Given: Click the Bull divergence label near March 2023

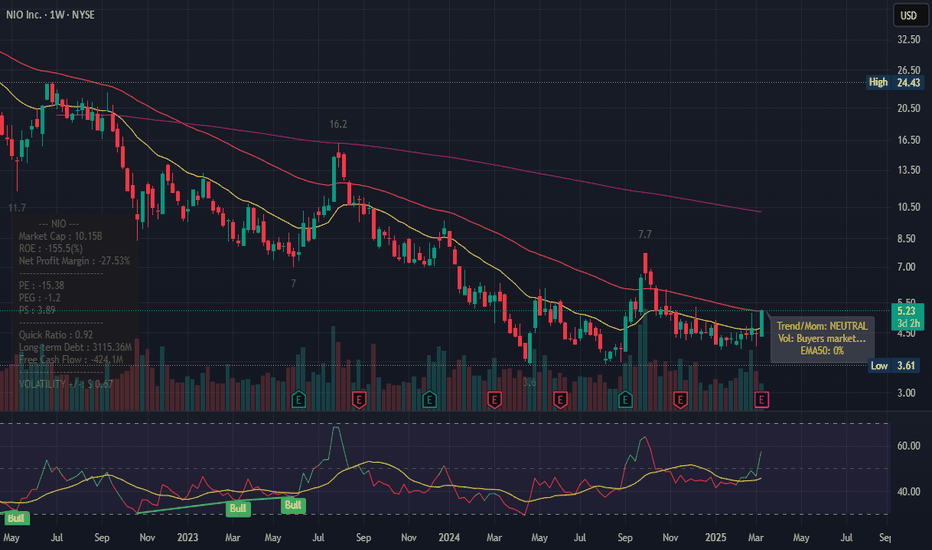Looking at the screenshot, I should pyautogui.click(x=238, y=508).
